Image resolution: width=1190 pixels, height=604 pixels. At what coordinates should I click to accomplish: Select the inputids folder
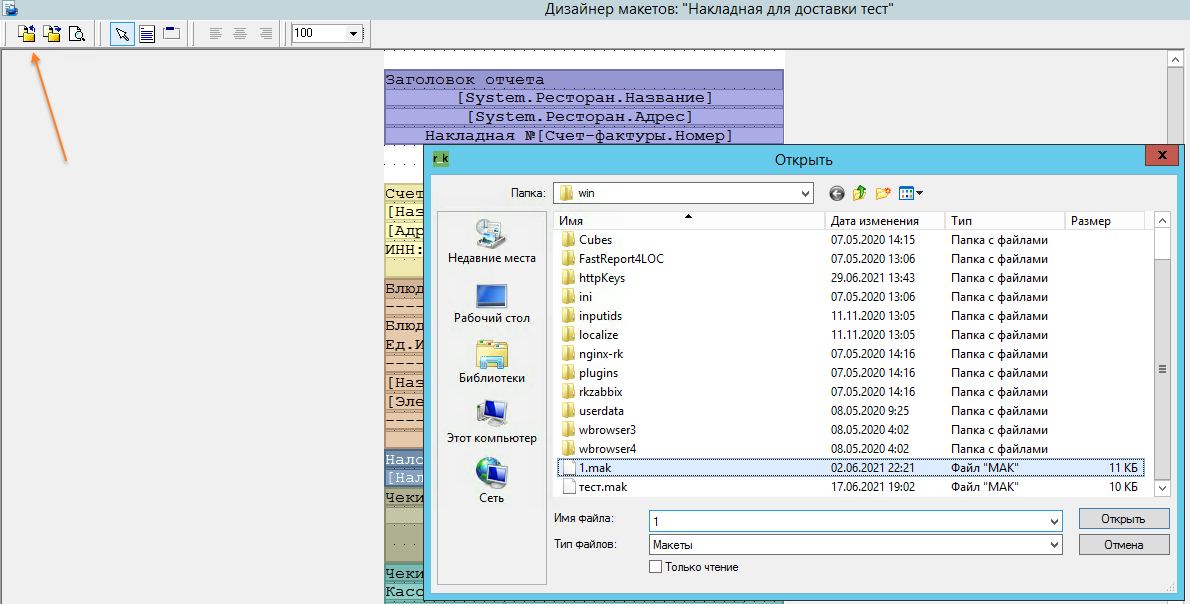pos(600,316)
